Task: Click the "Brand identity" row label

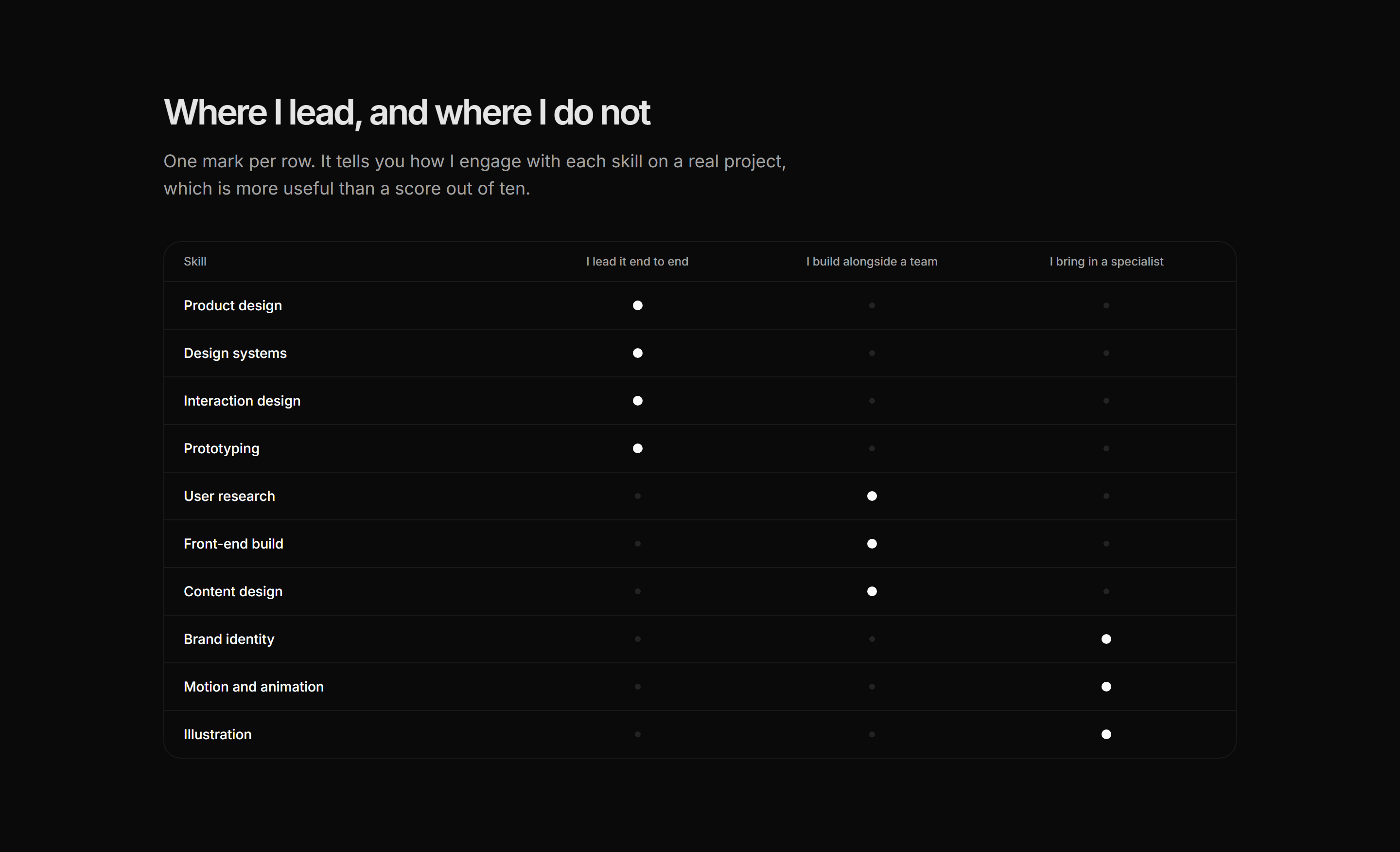Action: (228, 639)
